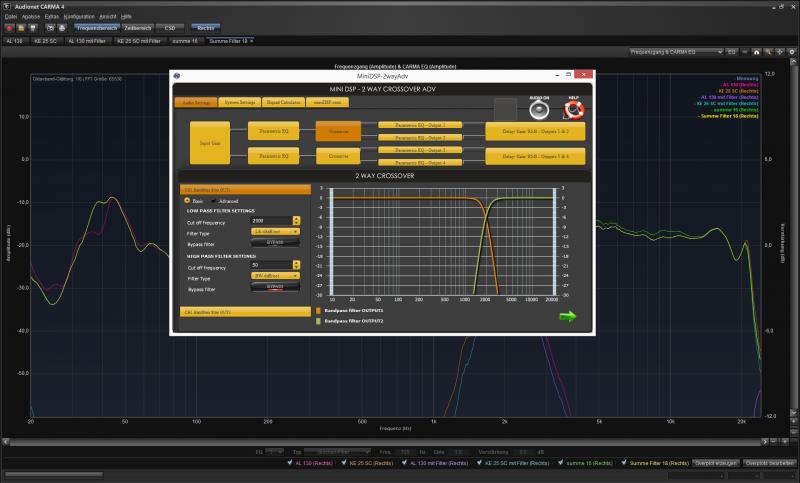Click the red record icon in toolbar
The width and height of the screenshot is (800, 483).
(9, 28)
